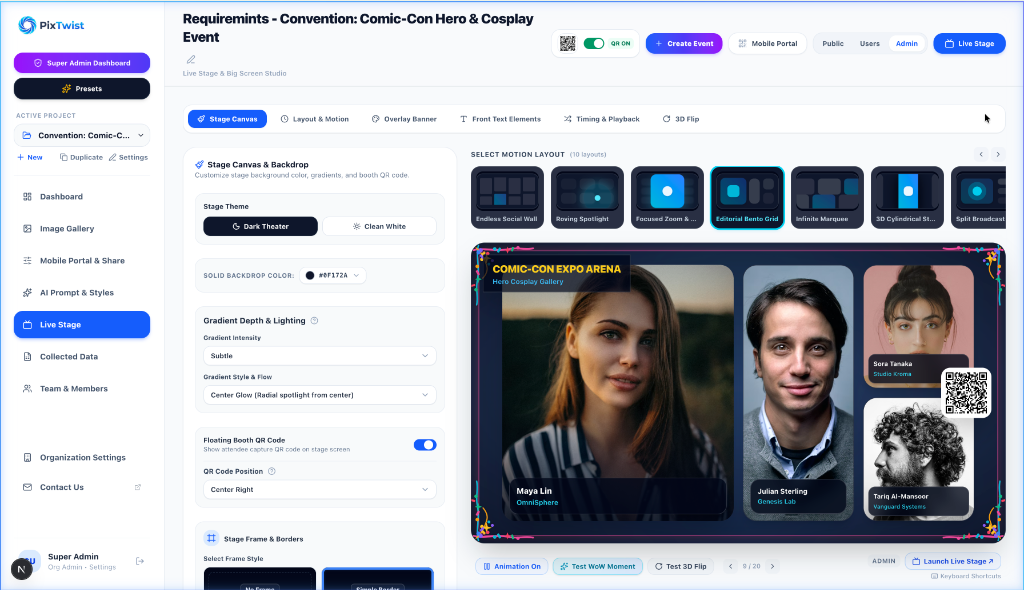Open project Settings link
This screenshot has width=1024, height=590.
[128, 157]
